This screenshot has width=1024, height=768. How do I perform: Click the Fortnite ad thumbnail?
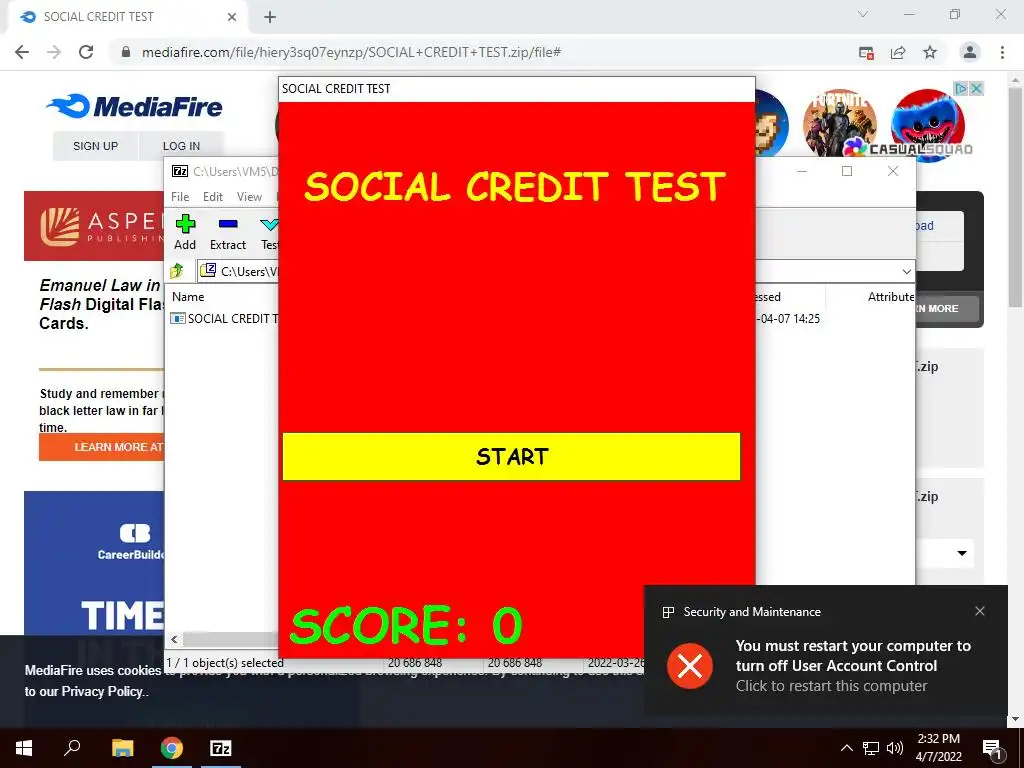point(839,123)
